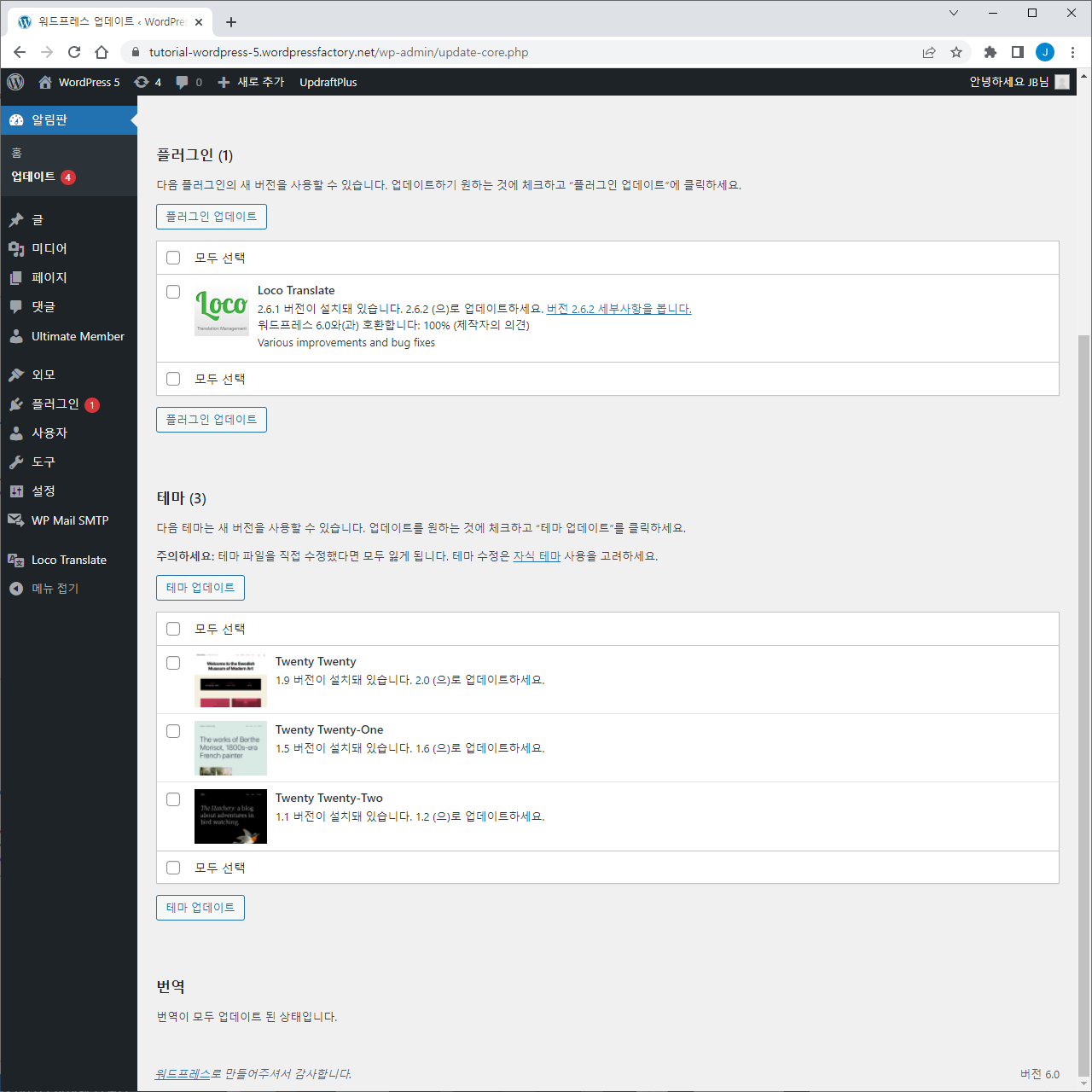
Task: Click the lower 테마 업데이트 button
Action: [x=200, y=908]
